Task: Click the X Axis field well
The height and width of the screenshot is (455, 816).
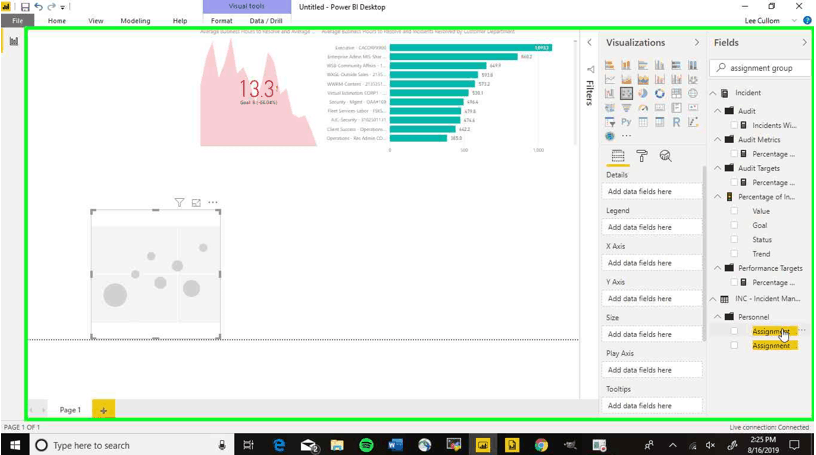Action: 652,263
